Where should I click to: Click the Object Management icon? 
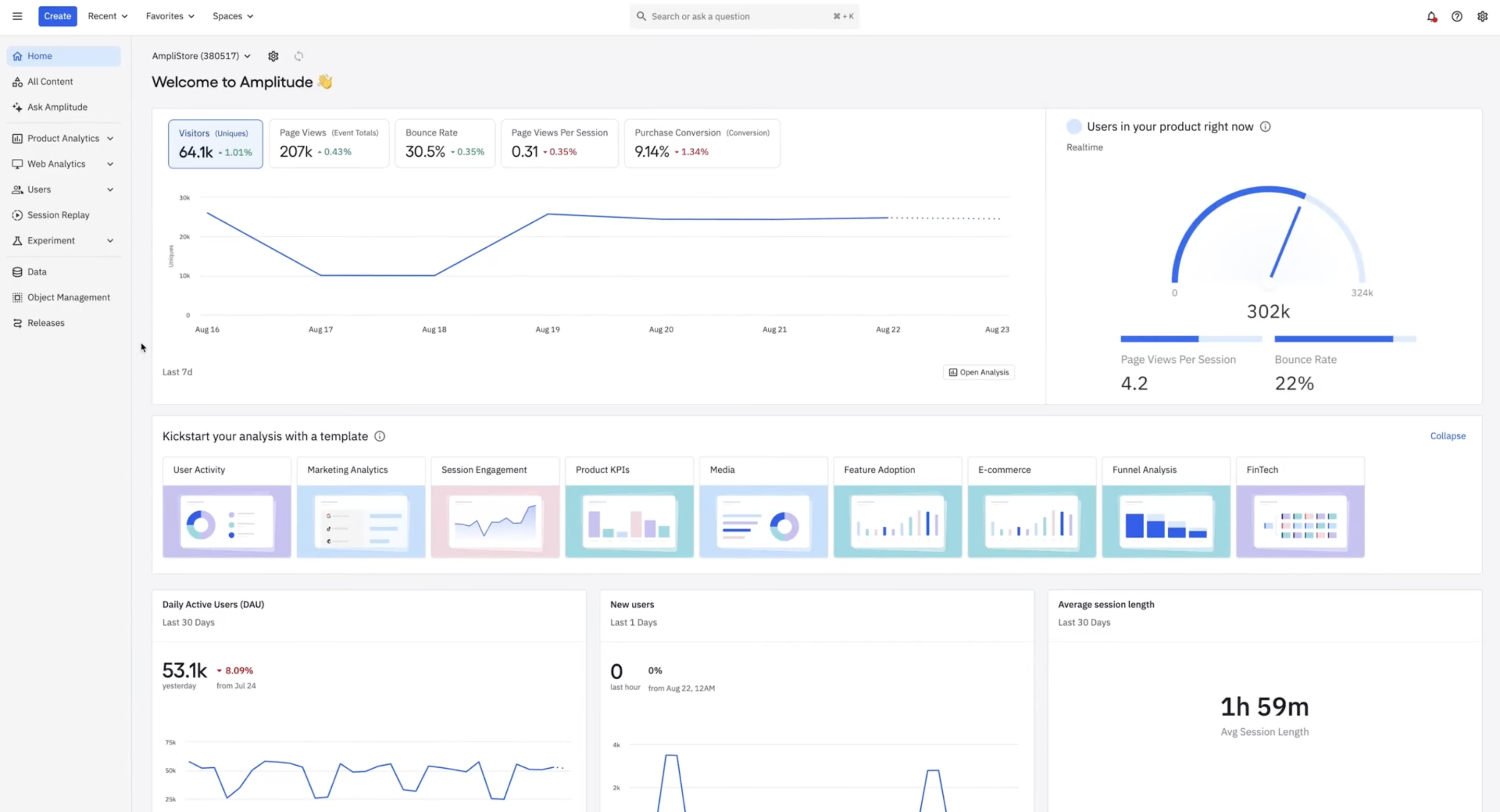(x=18, y=297)
